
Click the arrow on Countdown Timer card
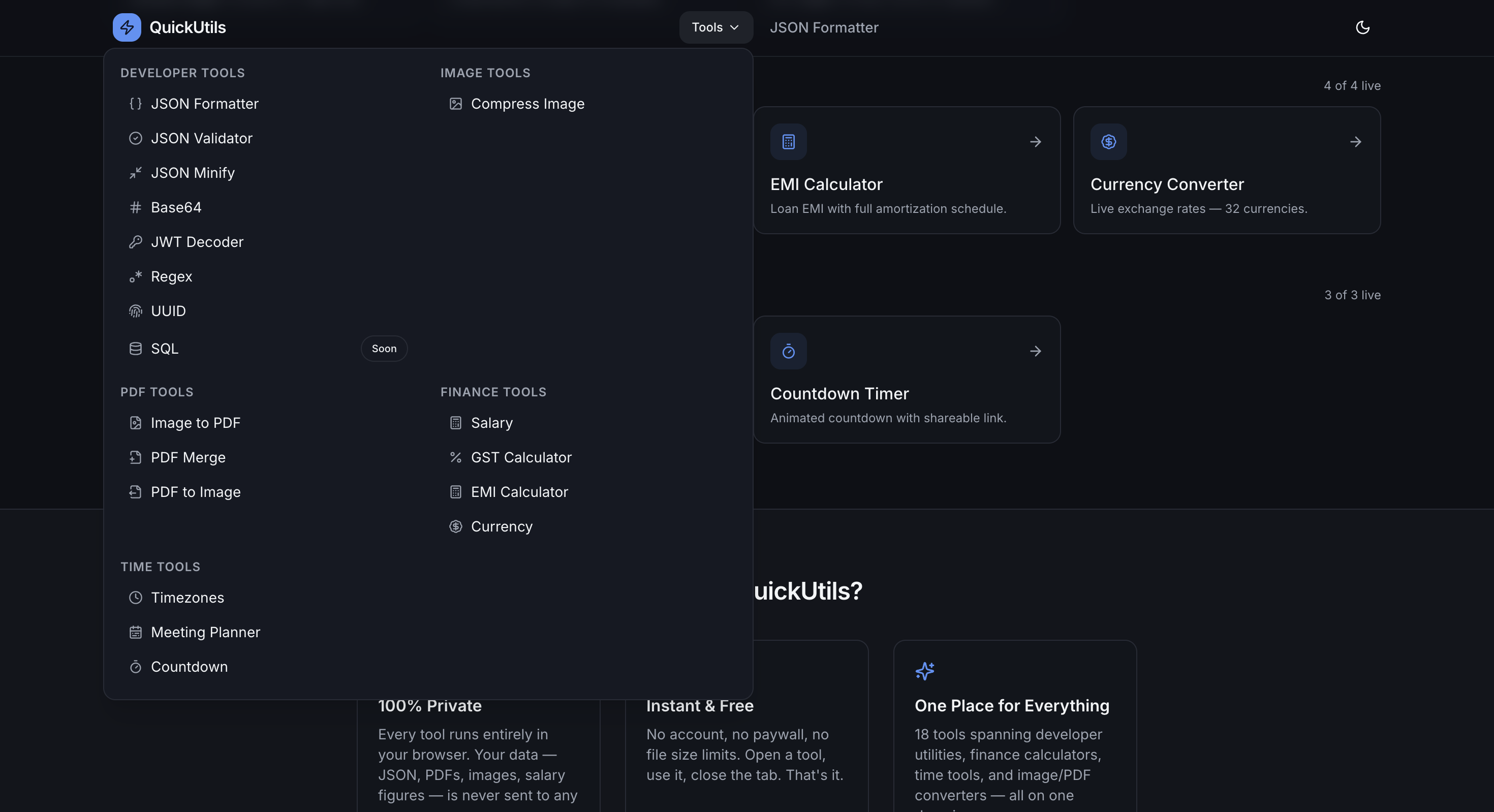tap(1035, 351)
